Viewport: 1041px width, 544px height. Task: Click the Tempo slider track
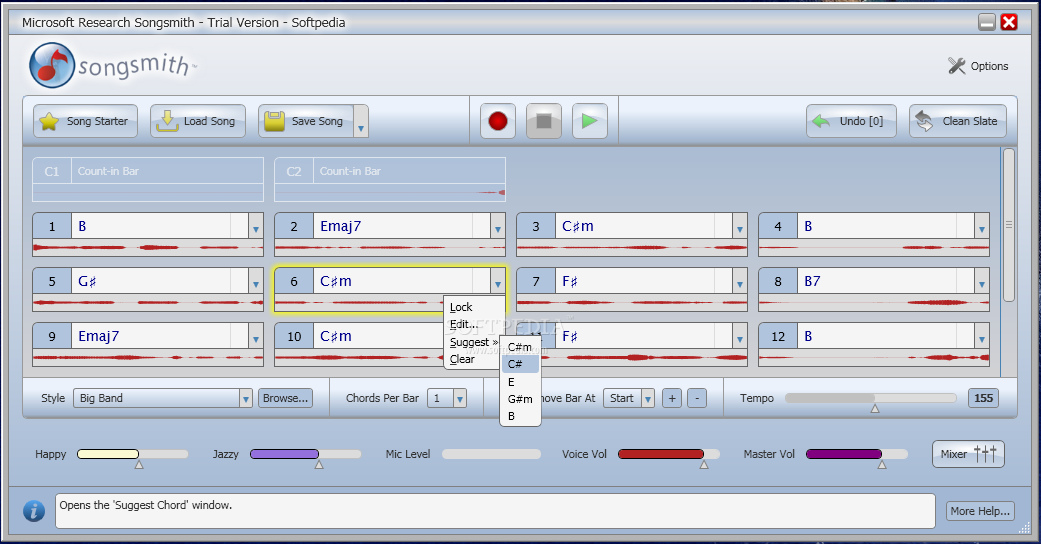click(870, 398)
